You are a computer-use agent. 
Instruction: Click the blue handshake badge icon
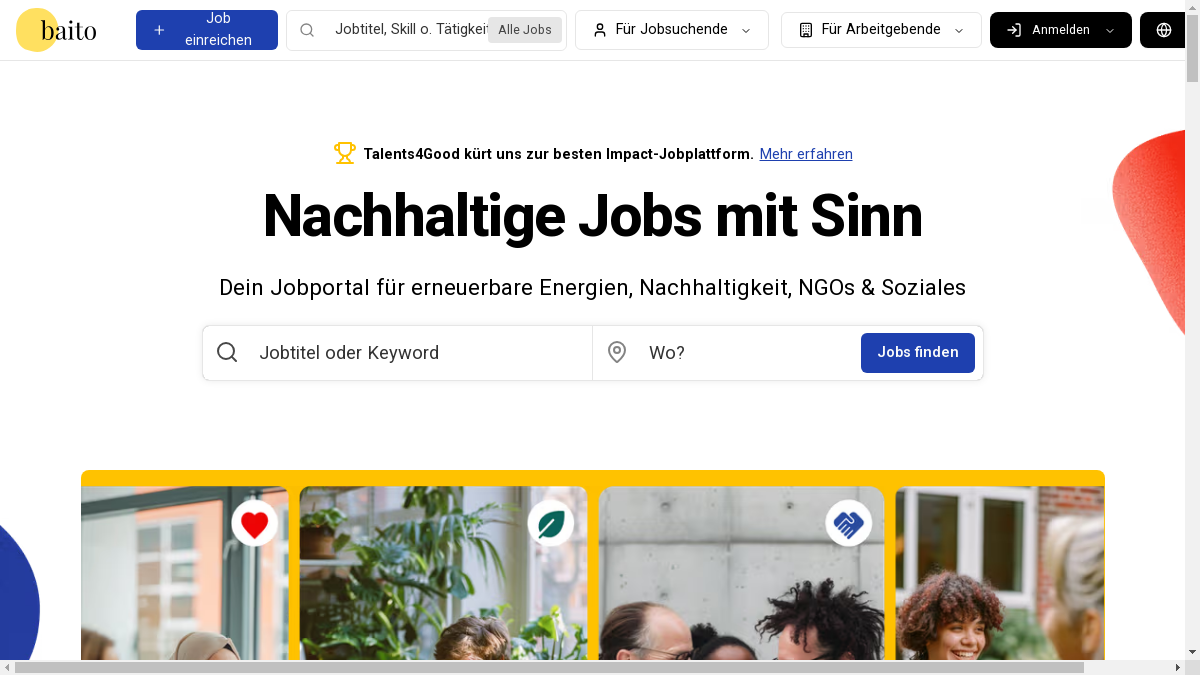click(848, 523)
